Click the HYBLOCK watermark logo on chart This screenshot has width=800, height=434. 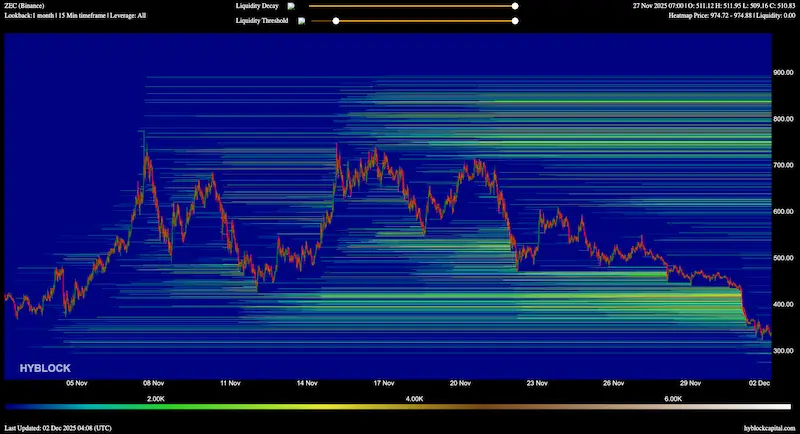(x=45, y=369)
